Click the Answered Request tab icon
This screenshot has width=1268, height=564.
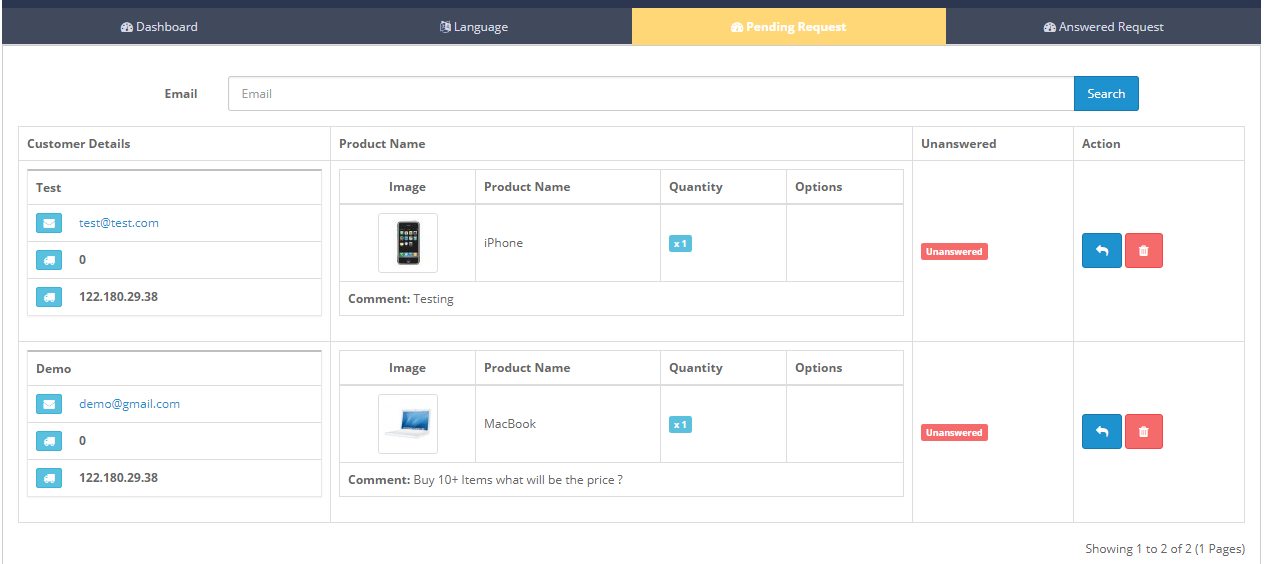(1050, 27)
